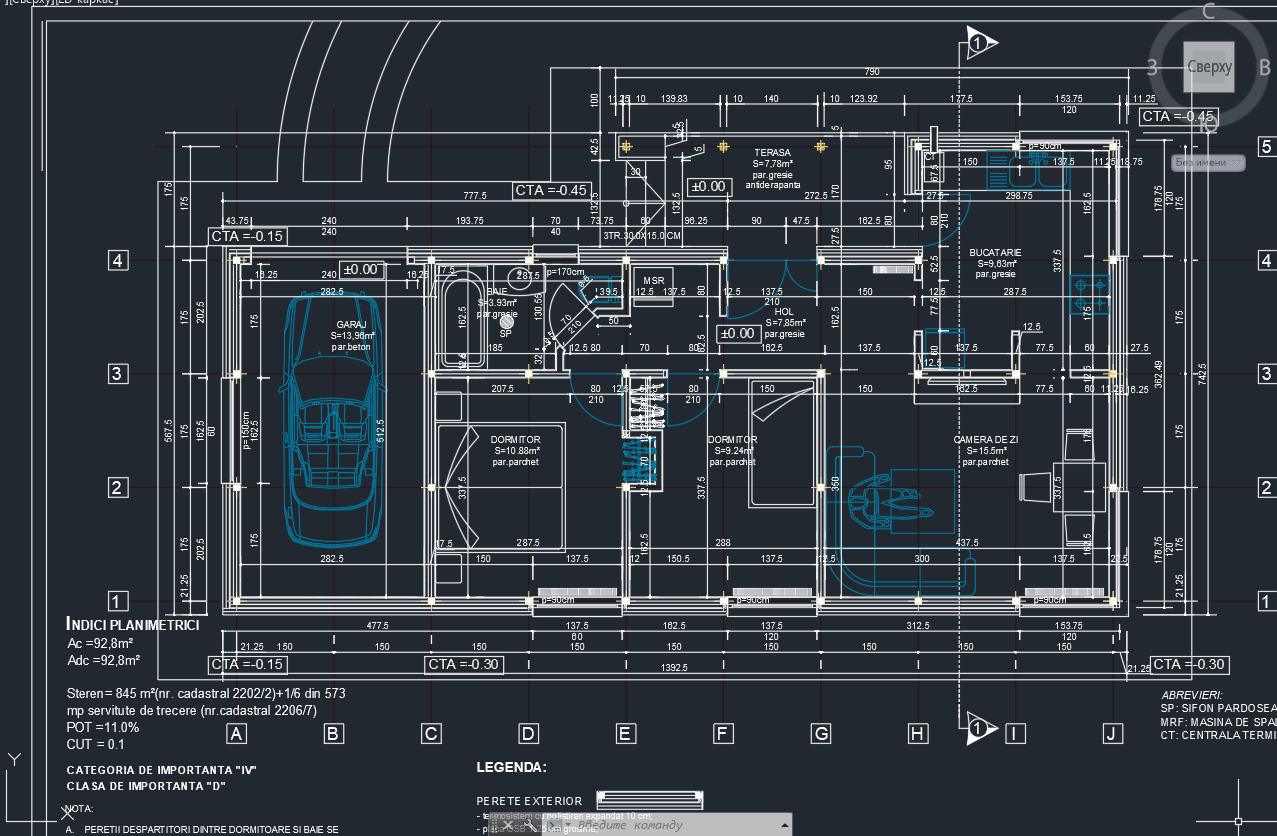
Task: Select grid axis number '5' label
Action: [x=1266, y=147]
